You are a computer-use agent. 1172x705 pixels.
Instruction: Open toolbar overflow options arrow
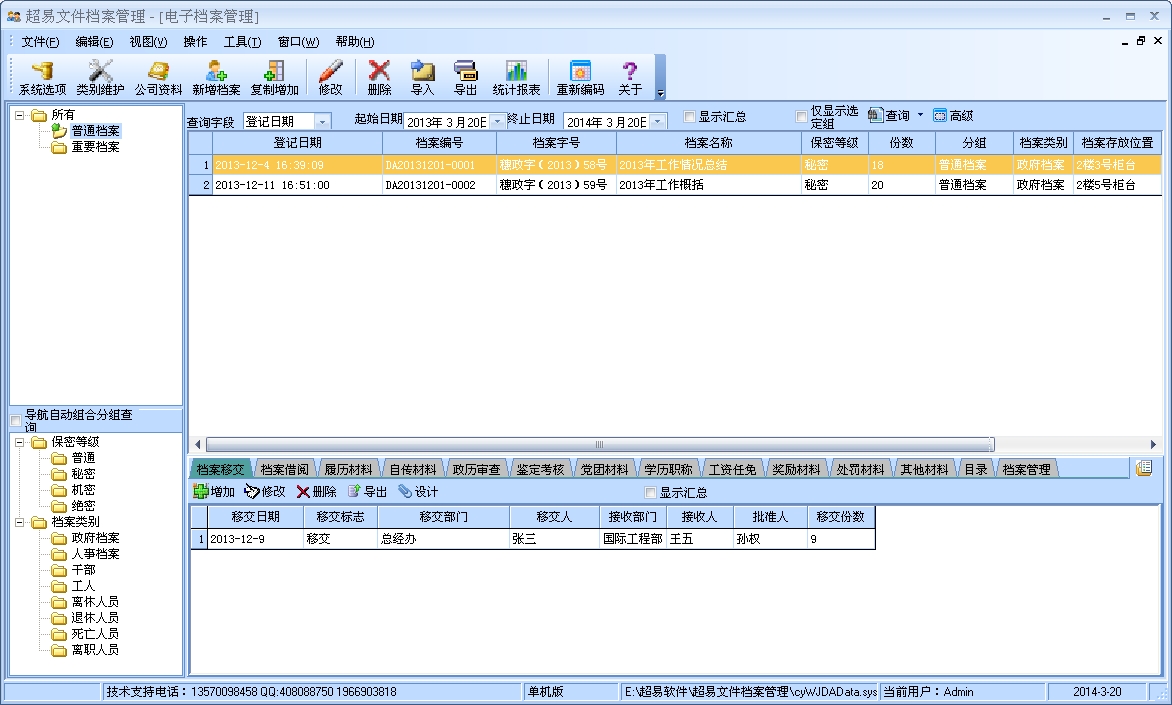click(x=660, y=93)
